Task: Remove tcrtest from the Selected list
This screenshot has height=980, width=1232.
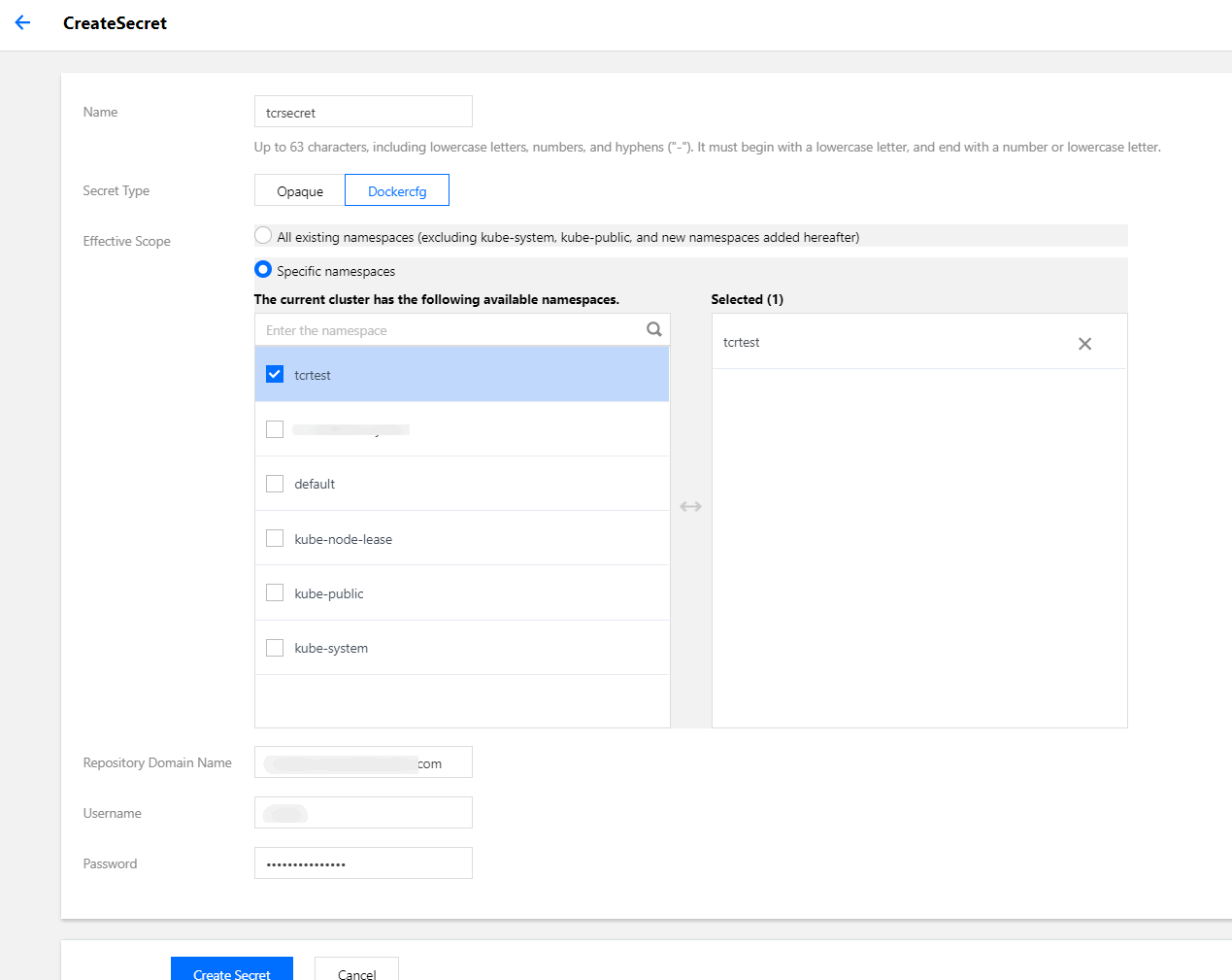Action: 1084,344
